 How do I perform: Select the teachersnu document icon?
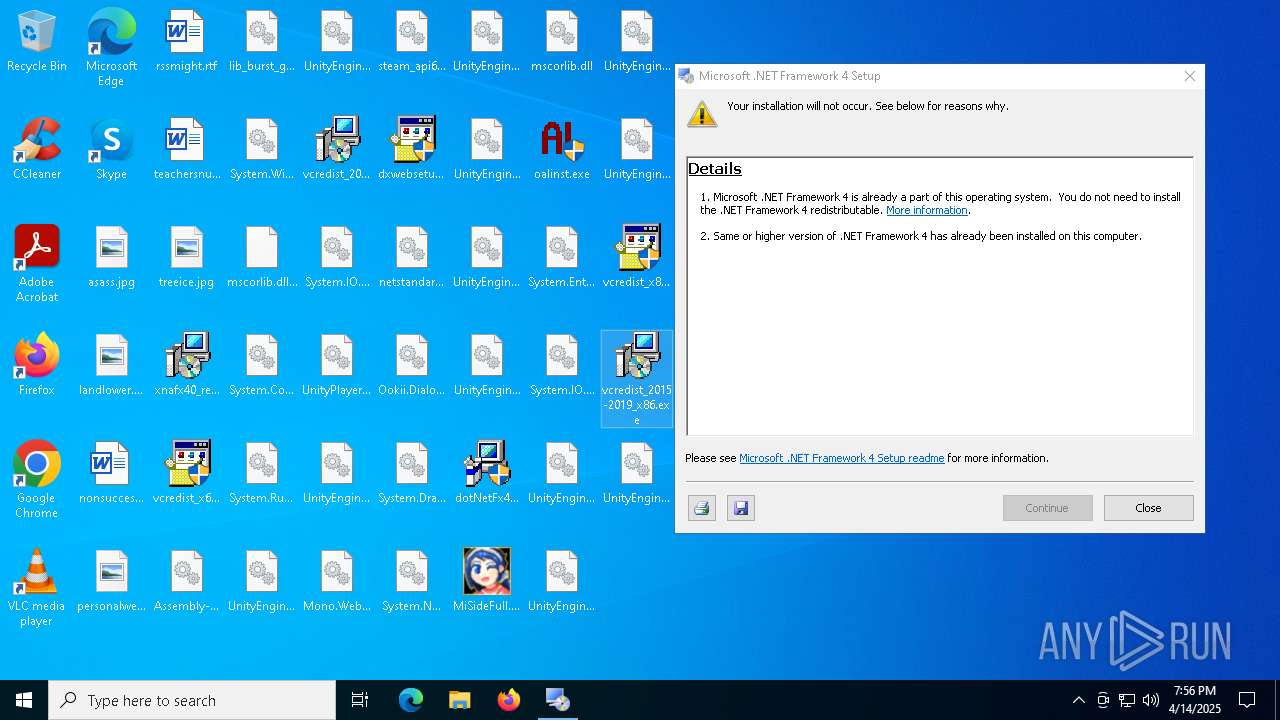click(x=186, y=149)
